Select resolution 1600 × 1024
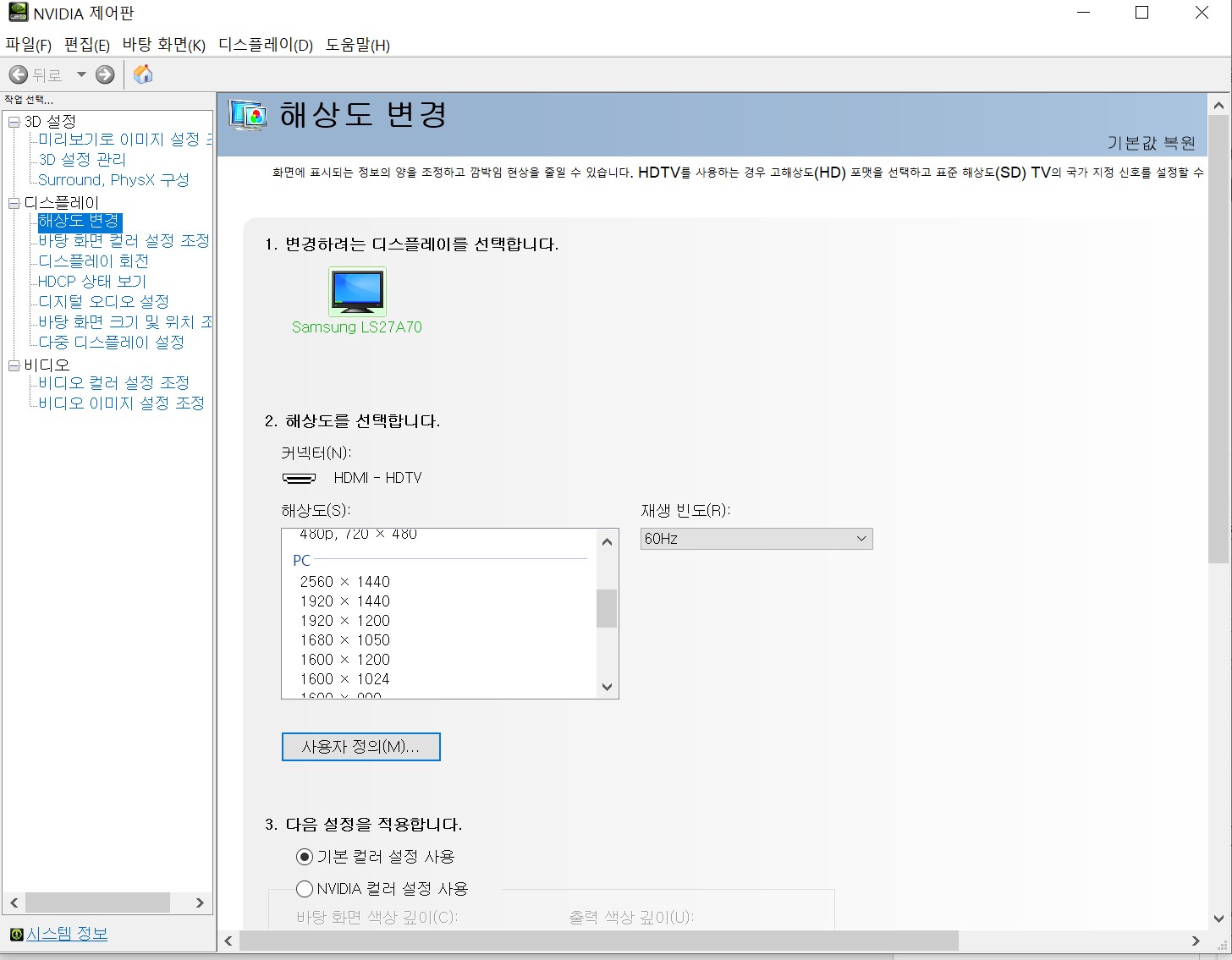The image size is (1232, 960). click(344, 679)
